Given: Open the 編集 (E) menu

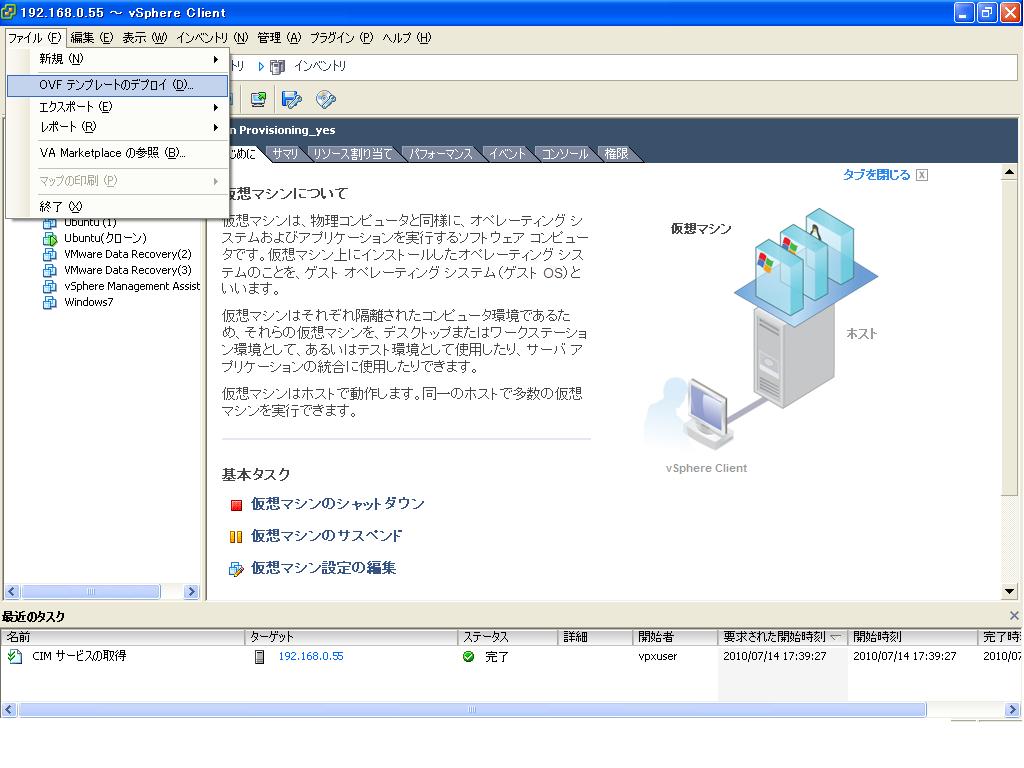Looking at the screenshot, I should (91, 38).
